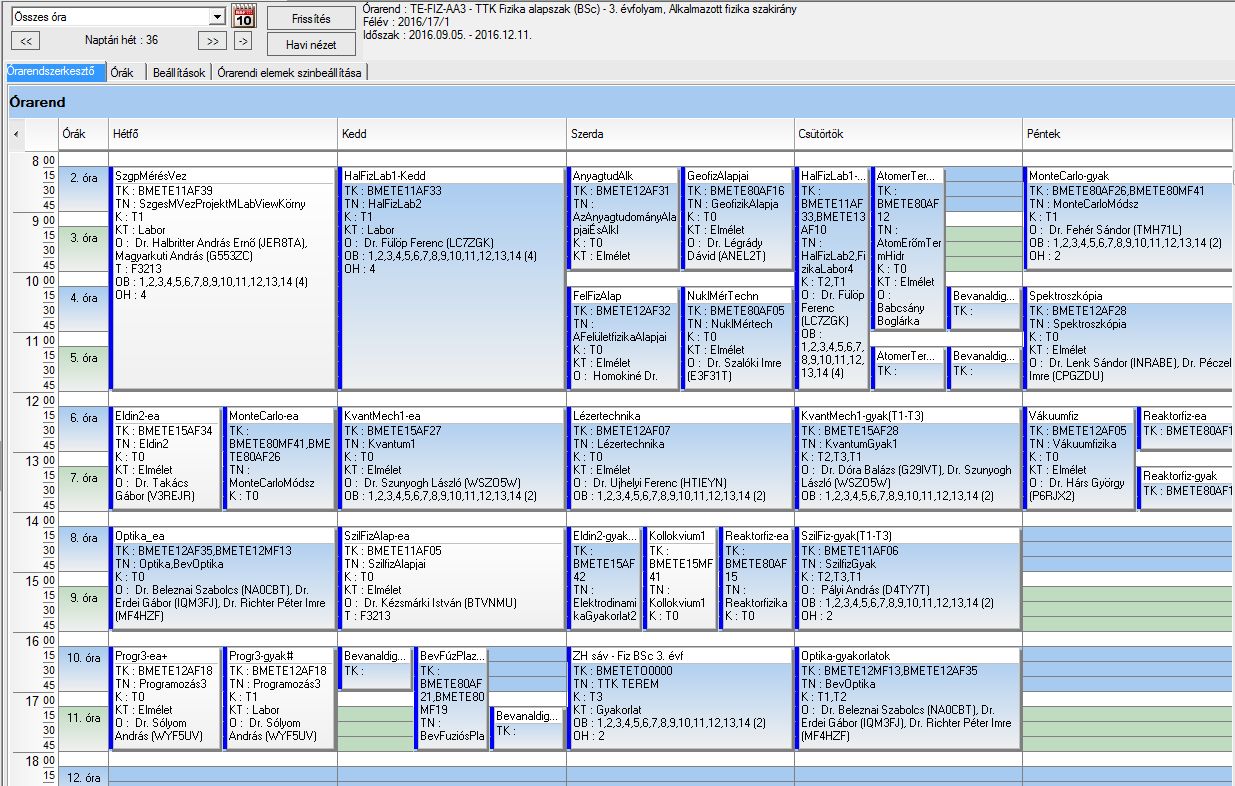Select the FelFizAlap class block
The image size is (1235, 786).
[x=623, y=339]
